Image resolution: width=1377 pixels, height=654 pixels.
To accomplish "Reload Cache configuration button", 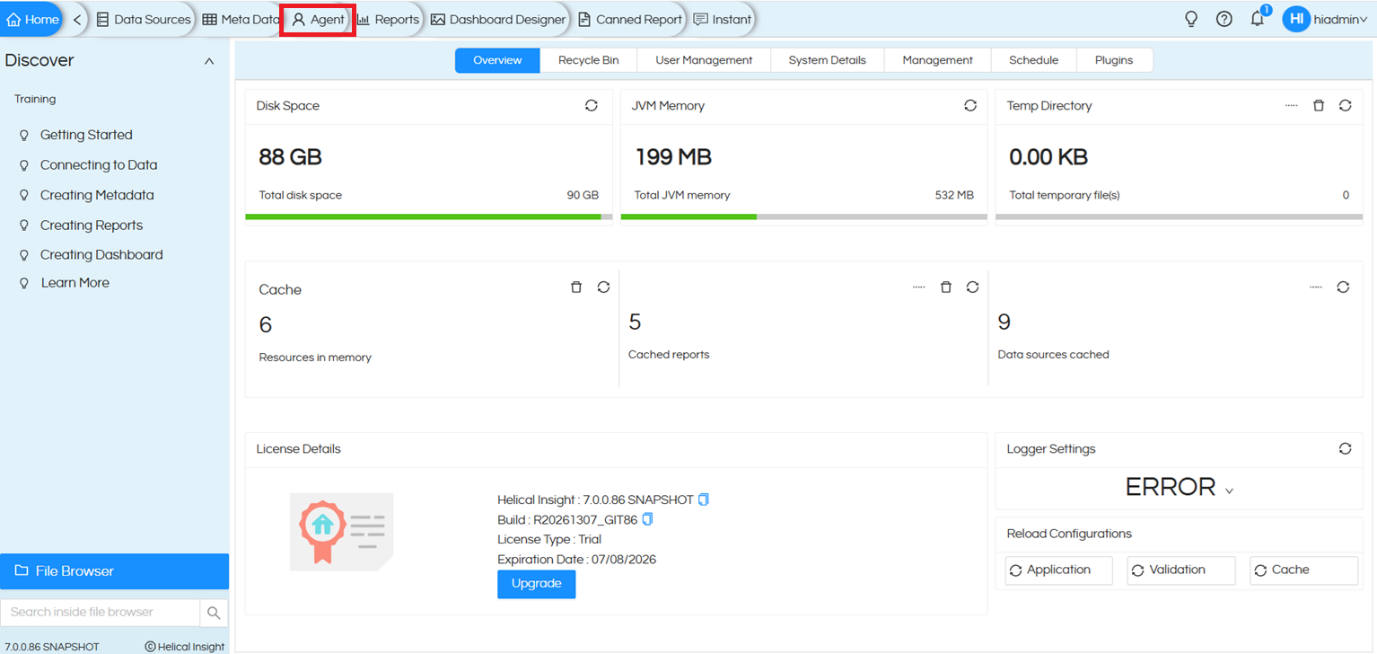I will pyautogui.click(x=1304, y=570).
